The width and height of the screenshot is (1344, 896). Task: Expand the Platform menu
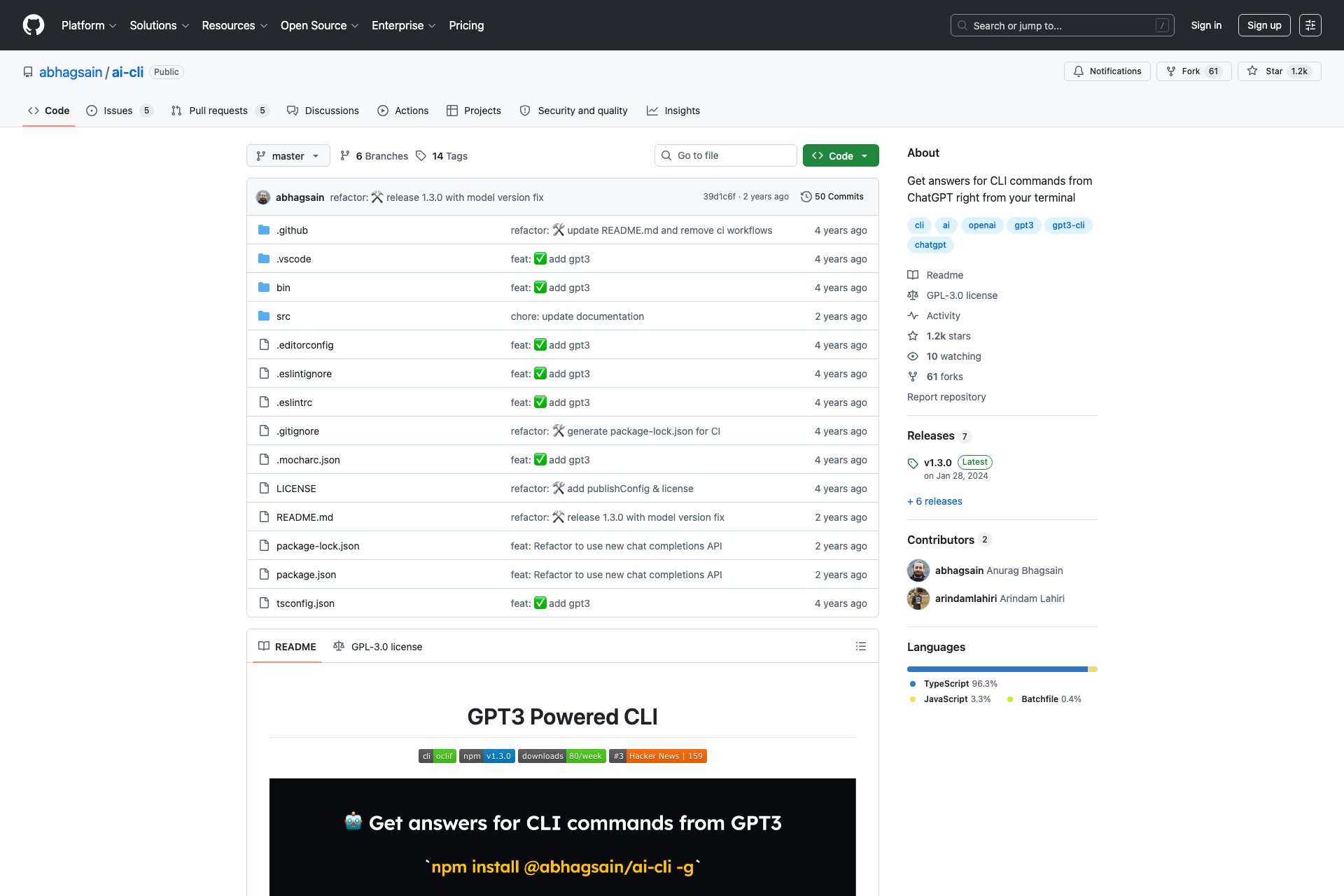[88, 25]
